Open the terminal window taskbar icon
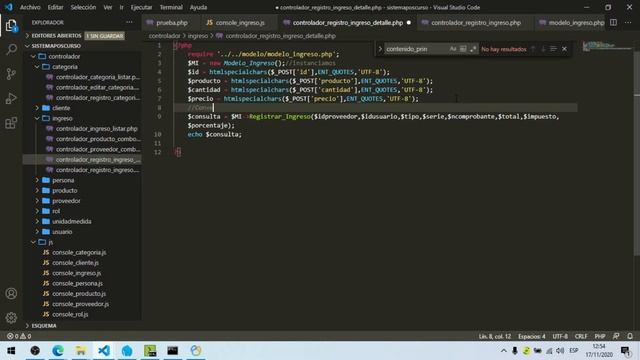 [173, 351]
